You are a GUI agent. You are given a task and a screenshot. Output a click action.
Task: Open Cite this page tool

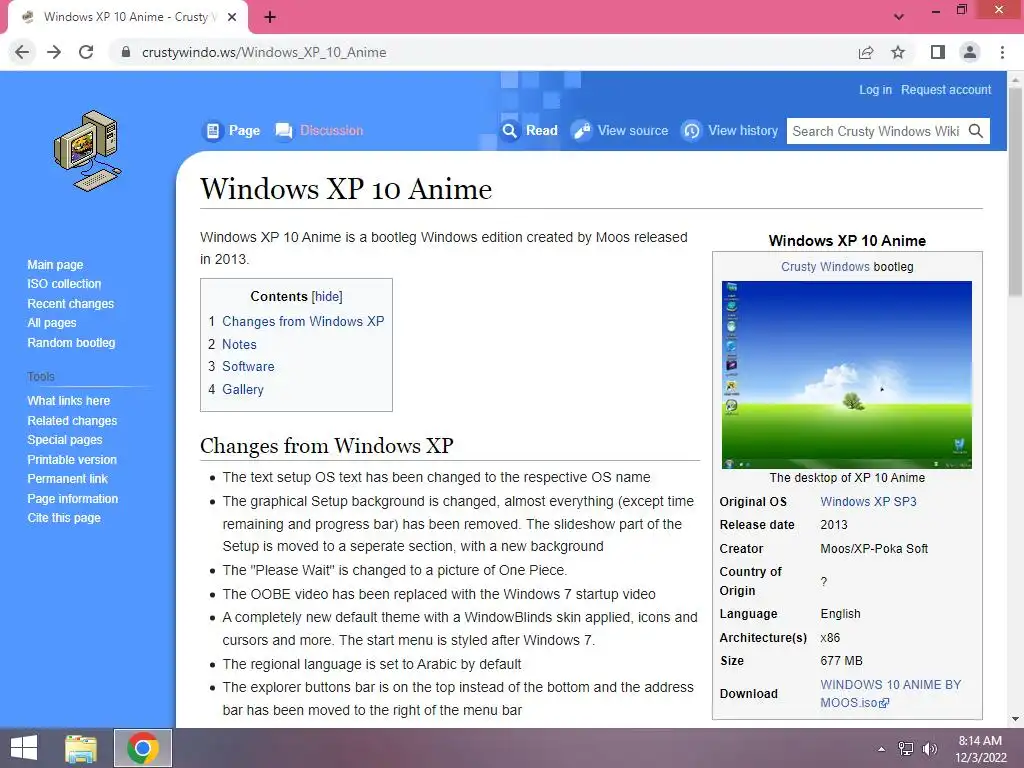click(64, 518)
